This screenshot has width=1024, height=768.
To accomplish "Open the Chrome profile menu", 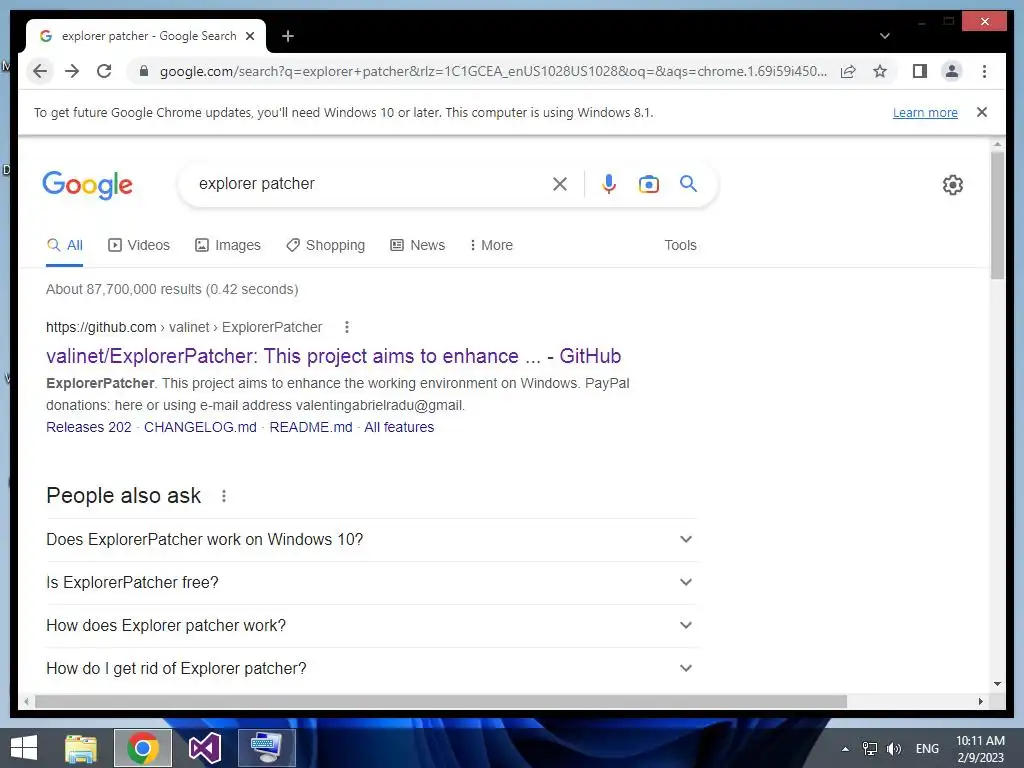I will (952, 71).
